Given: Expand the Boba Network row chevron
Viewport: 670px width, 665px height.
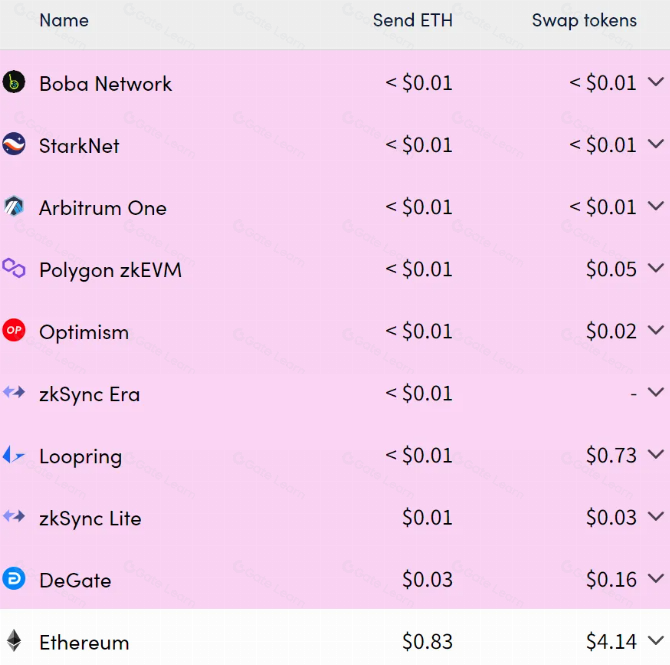Looking at the screenshot, I should tap(655, 81).
